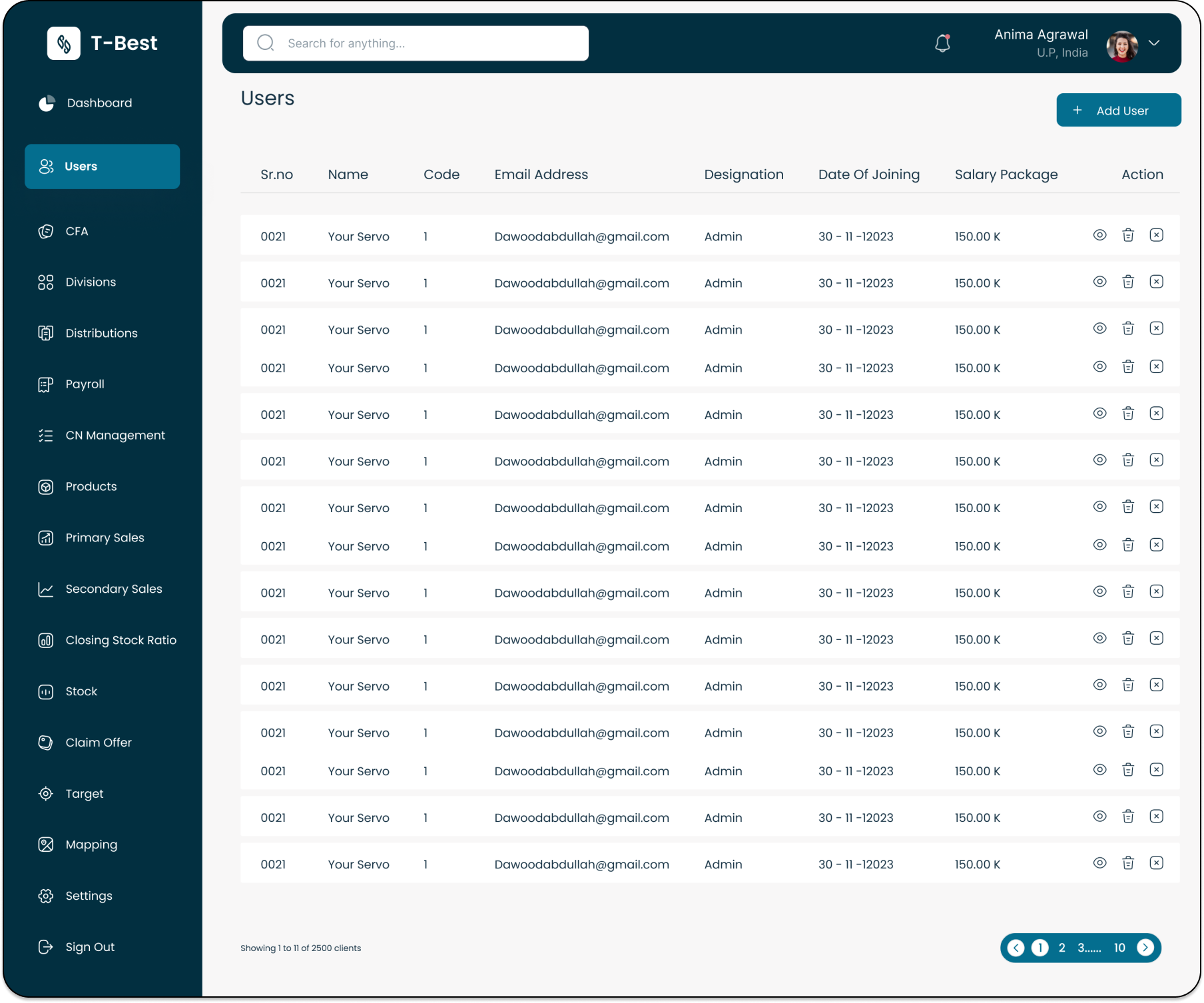The height and width of the screenshot is (1003, 1204).
Task: Toggle view eye icon in last row
Action: click(1100, 863)
